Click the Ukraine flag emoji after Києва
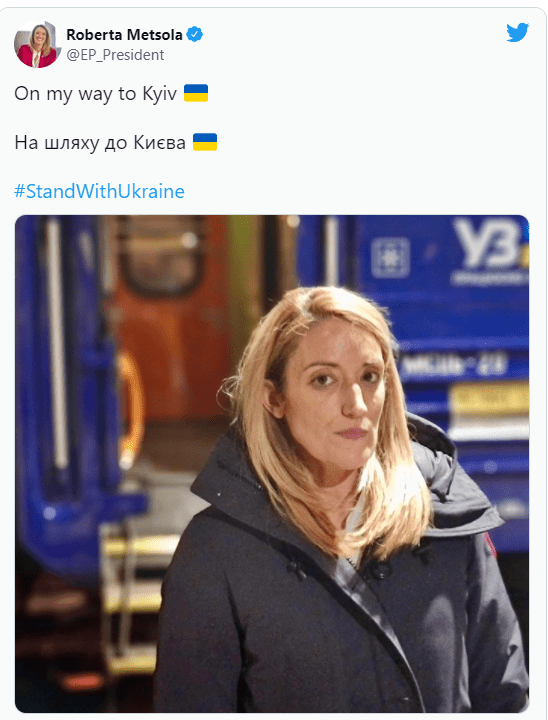The image size is (548, 720). pyautogui.click(x=205, y=142)
